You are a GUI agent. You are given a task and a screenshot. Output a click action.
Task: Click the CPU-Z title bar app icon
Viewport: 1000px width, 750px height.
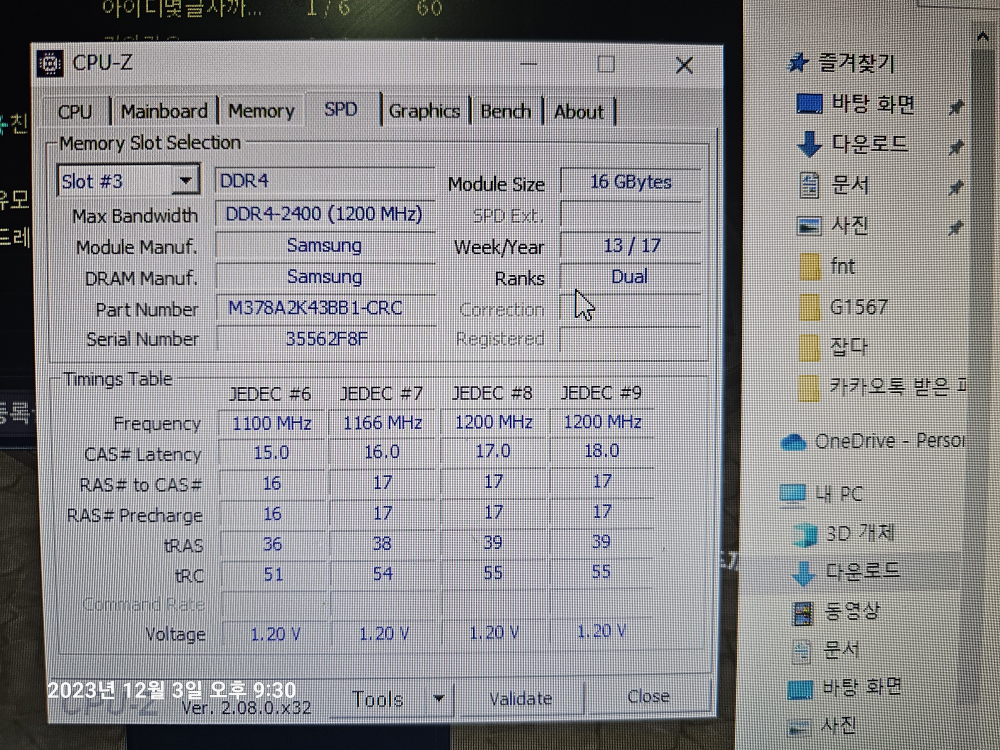click(50, 63)
